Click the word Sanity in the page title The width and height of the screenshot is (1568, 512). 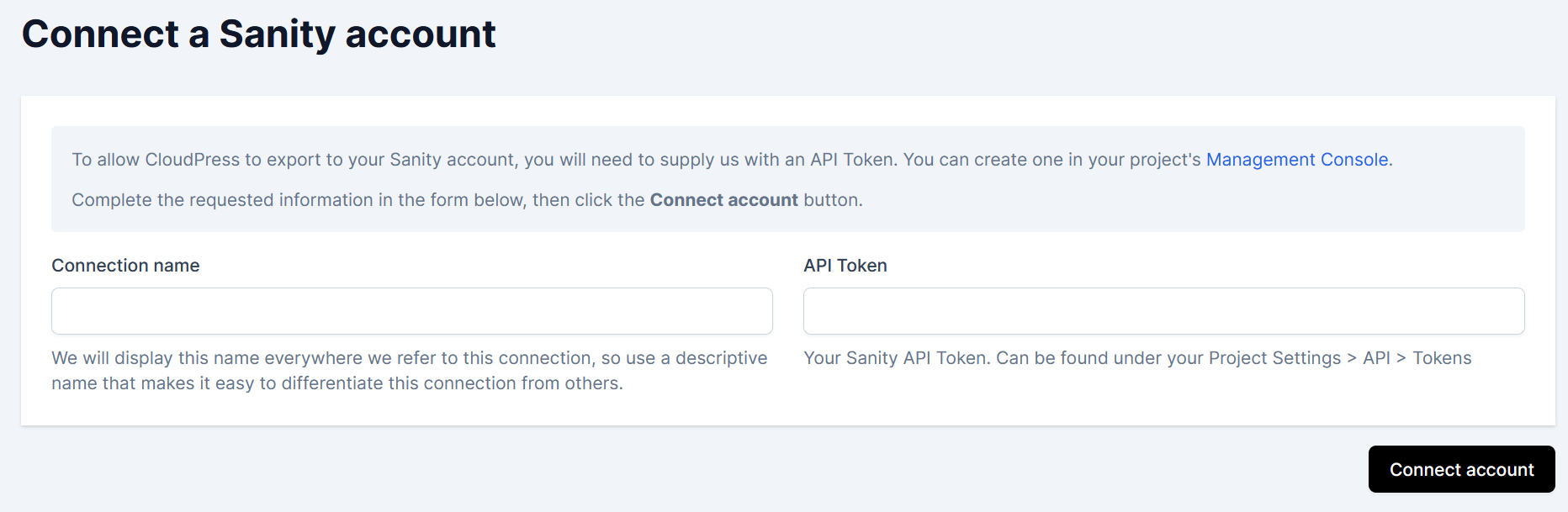(x=277, y=34)
